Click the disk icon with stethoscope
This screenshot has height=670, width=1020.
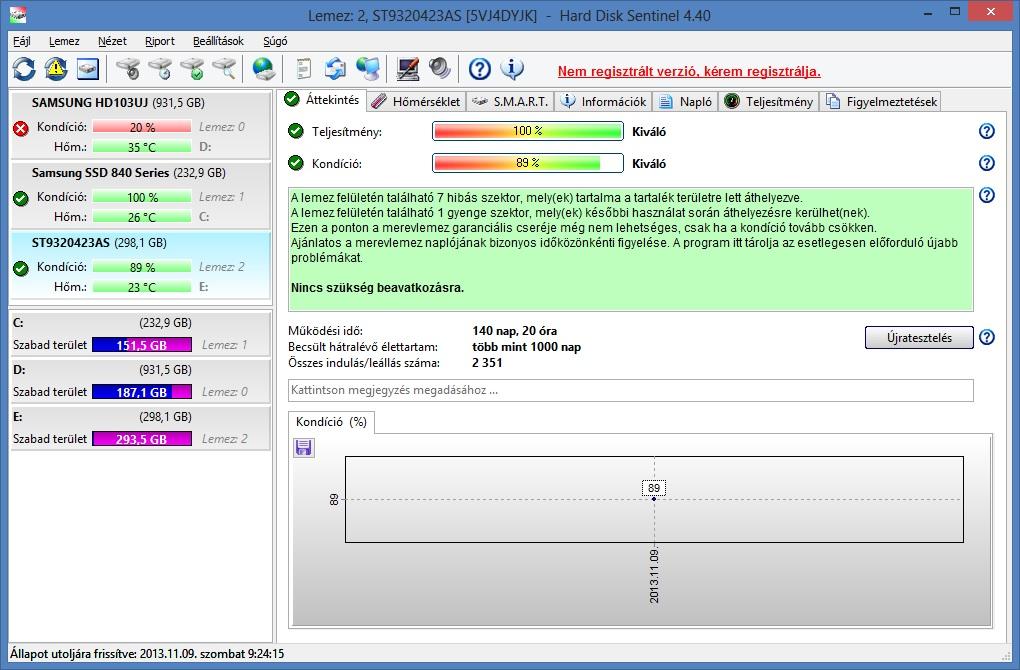[x=128, y=69]
